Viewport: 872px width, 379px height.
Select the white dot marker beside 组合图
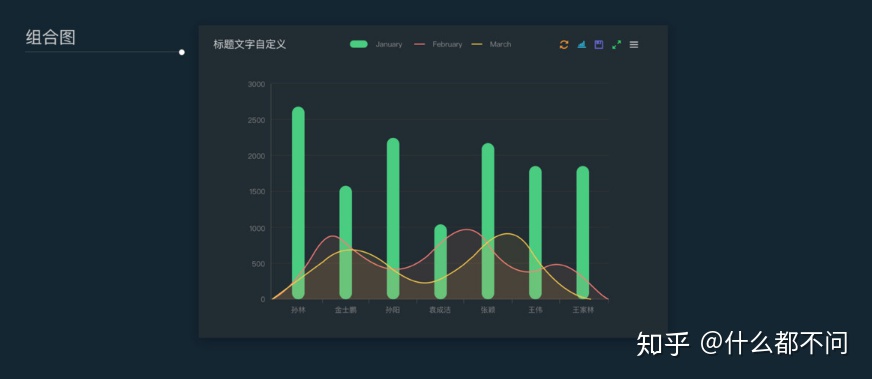point(182,52)
